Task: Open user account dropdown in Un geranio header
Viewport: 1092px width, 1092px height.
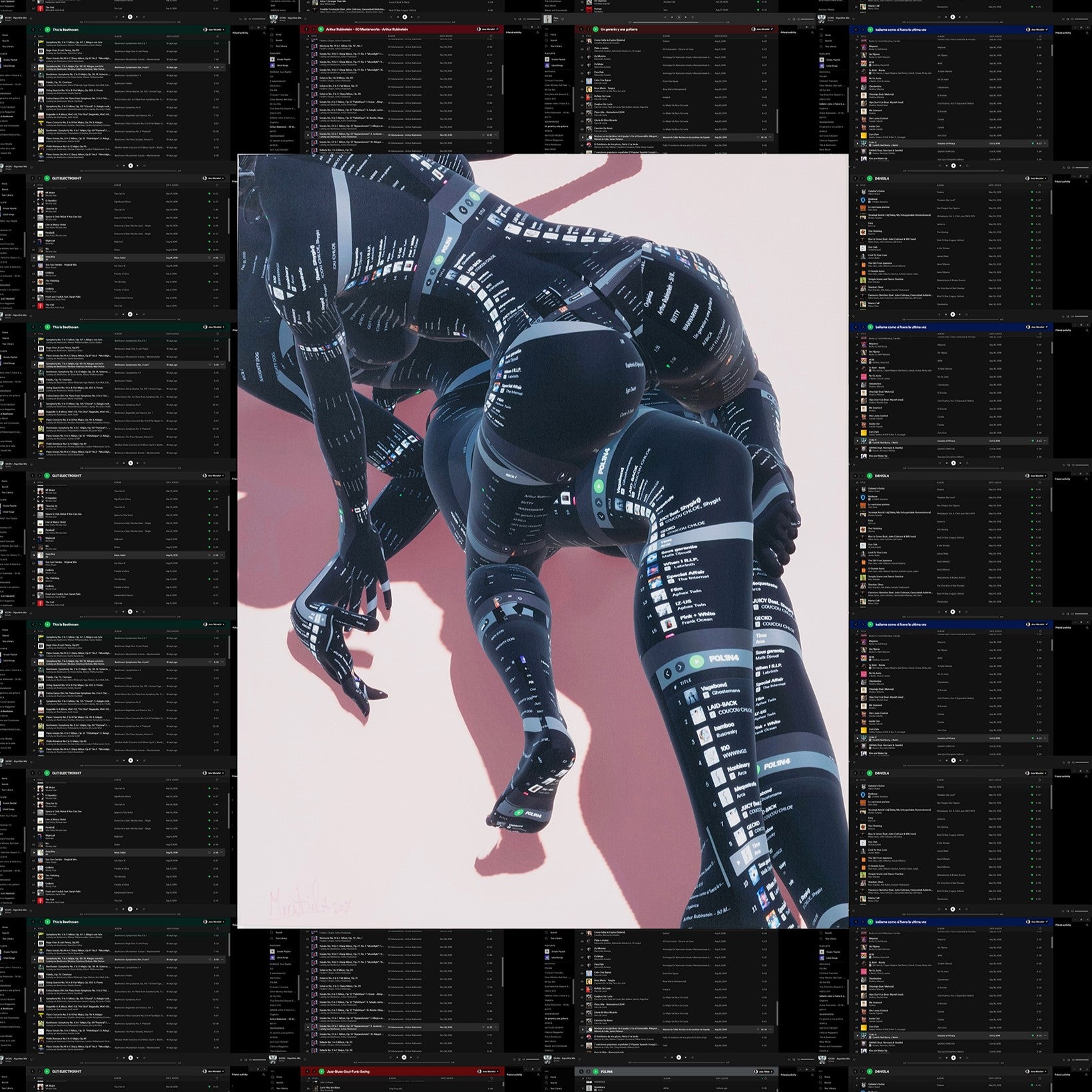Action: pos(764,30)
